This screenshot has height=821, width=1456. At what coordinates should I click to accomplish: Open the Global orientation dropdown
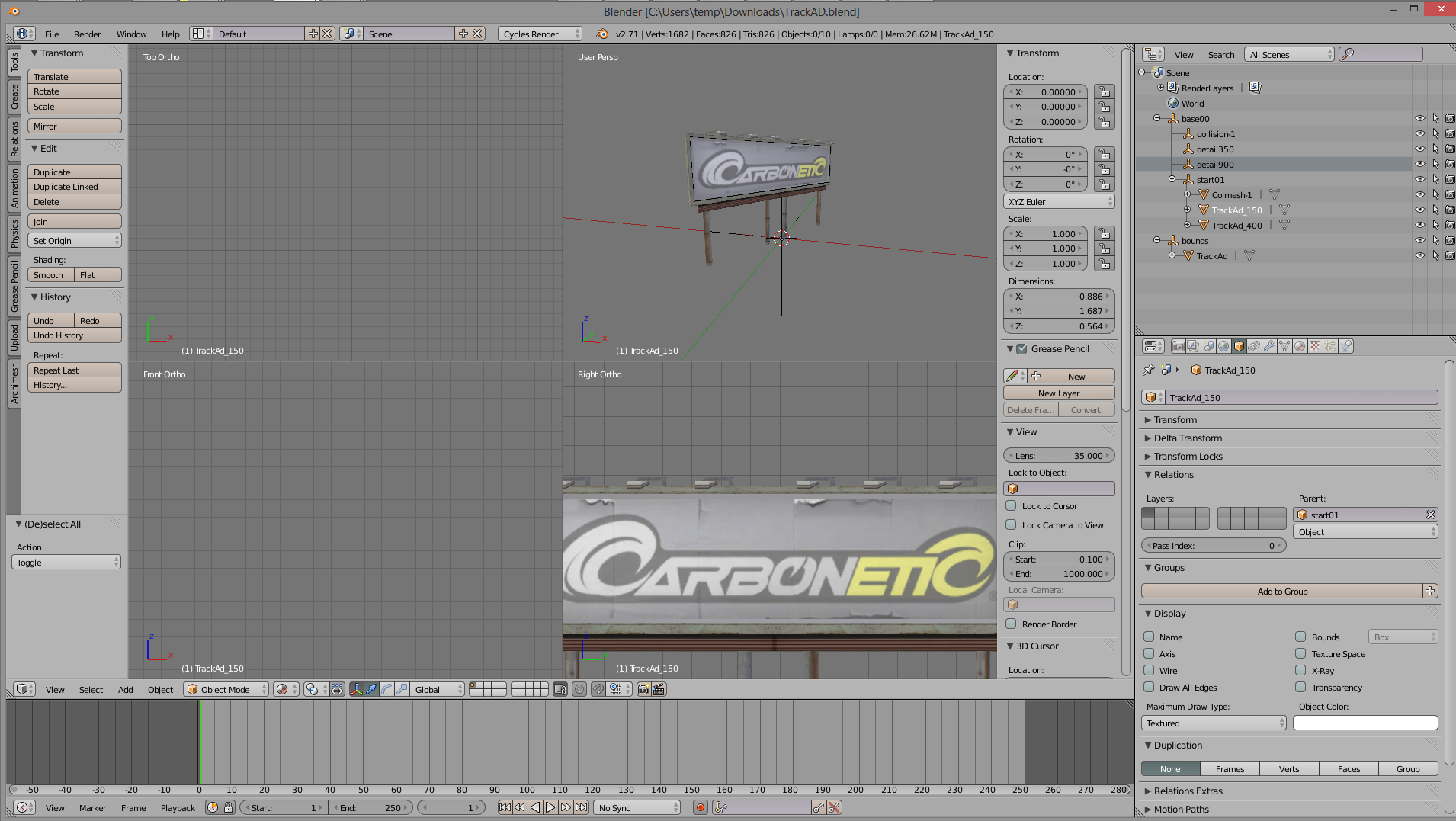438,689
